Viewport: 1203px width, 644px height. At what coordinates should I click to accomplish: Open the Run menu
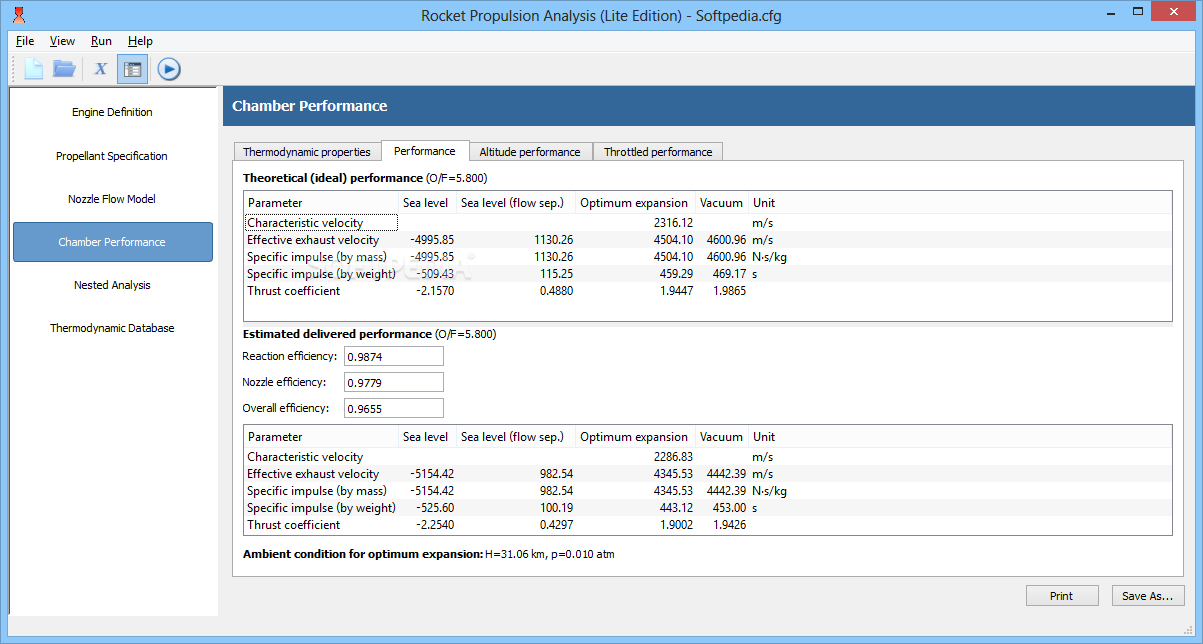[x=101, y=41]
